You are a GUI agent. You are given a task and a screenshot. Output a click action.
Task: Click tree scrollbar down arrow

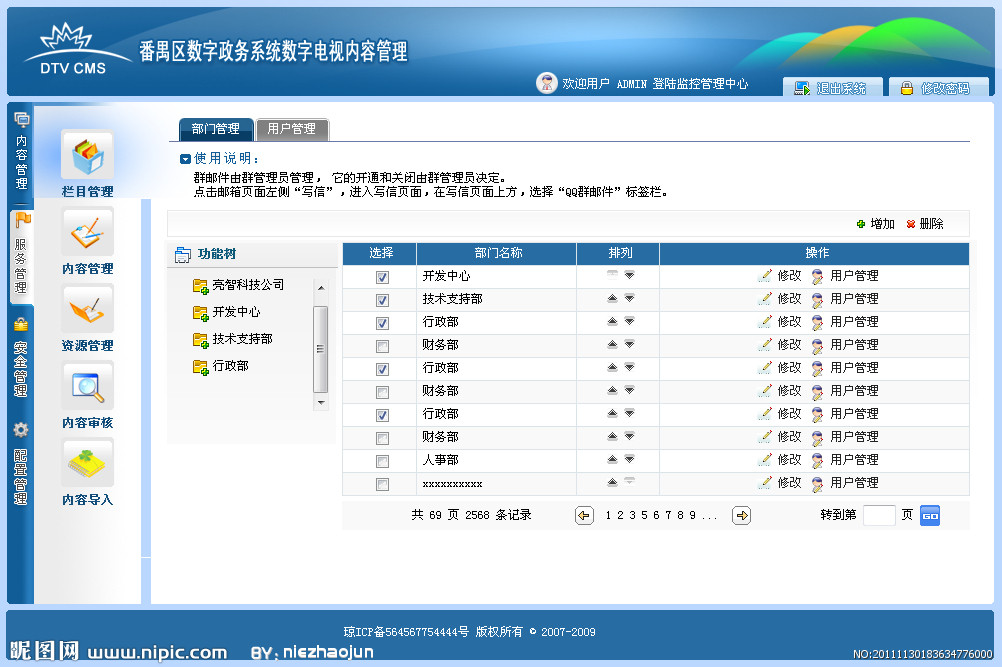pyautogui.click(x=321, y=402)
